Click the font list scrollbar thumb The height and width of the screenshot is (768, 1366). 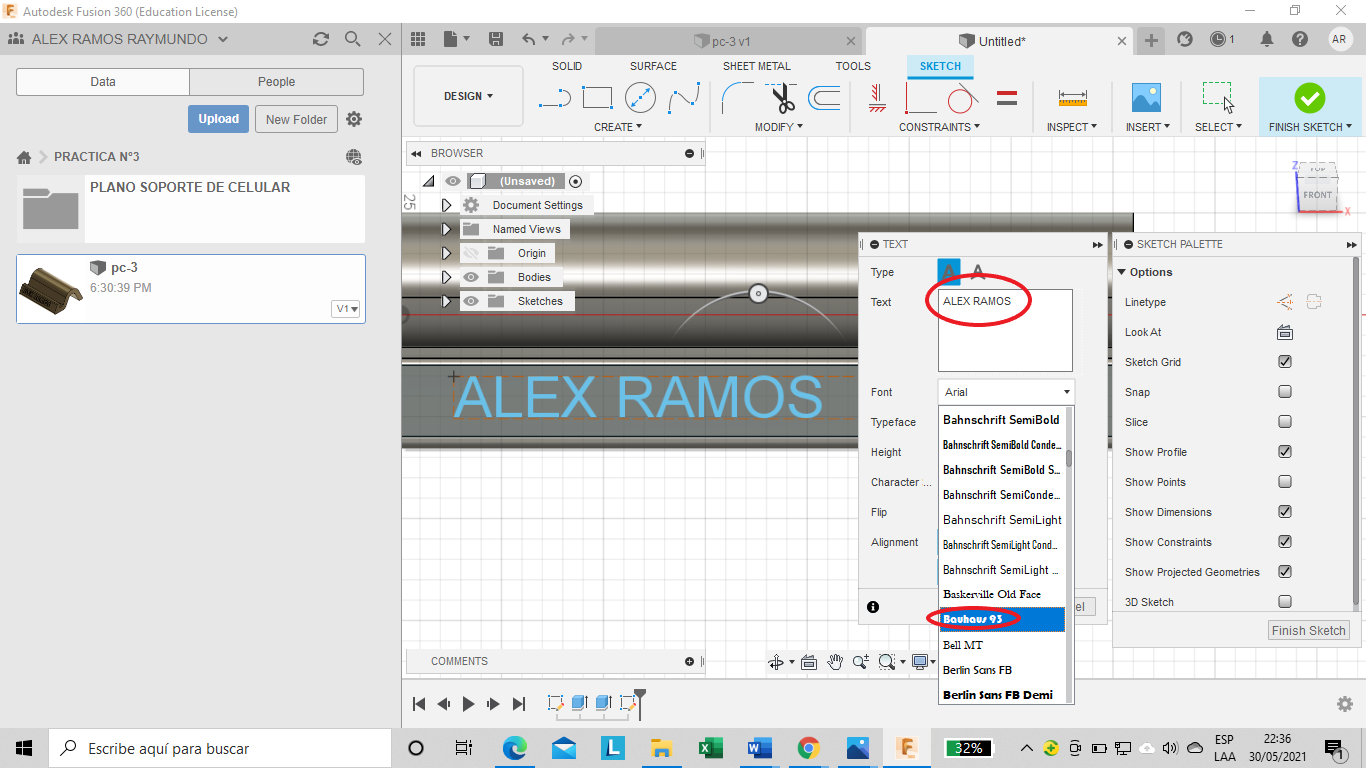tap(1069, 458)
